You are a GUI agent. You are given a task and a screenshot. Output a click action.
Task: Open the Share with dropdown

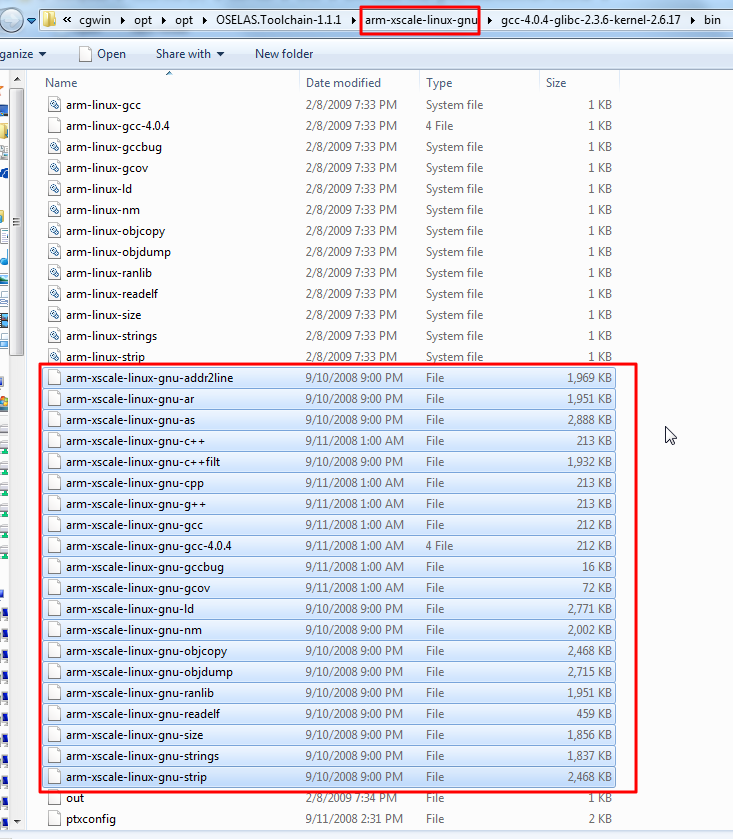(190, 54)
